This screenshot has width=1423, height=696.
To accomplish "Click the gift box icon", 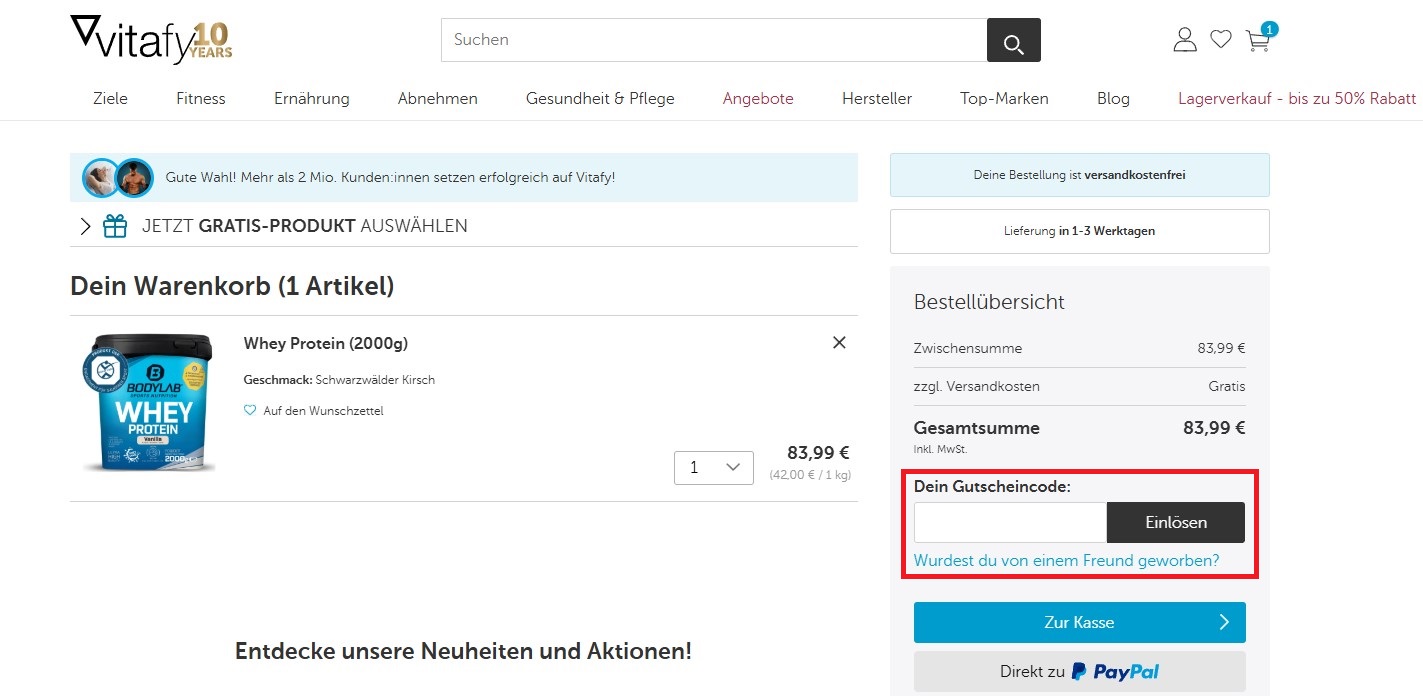I will point(115,226).
